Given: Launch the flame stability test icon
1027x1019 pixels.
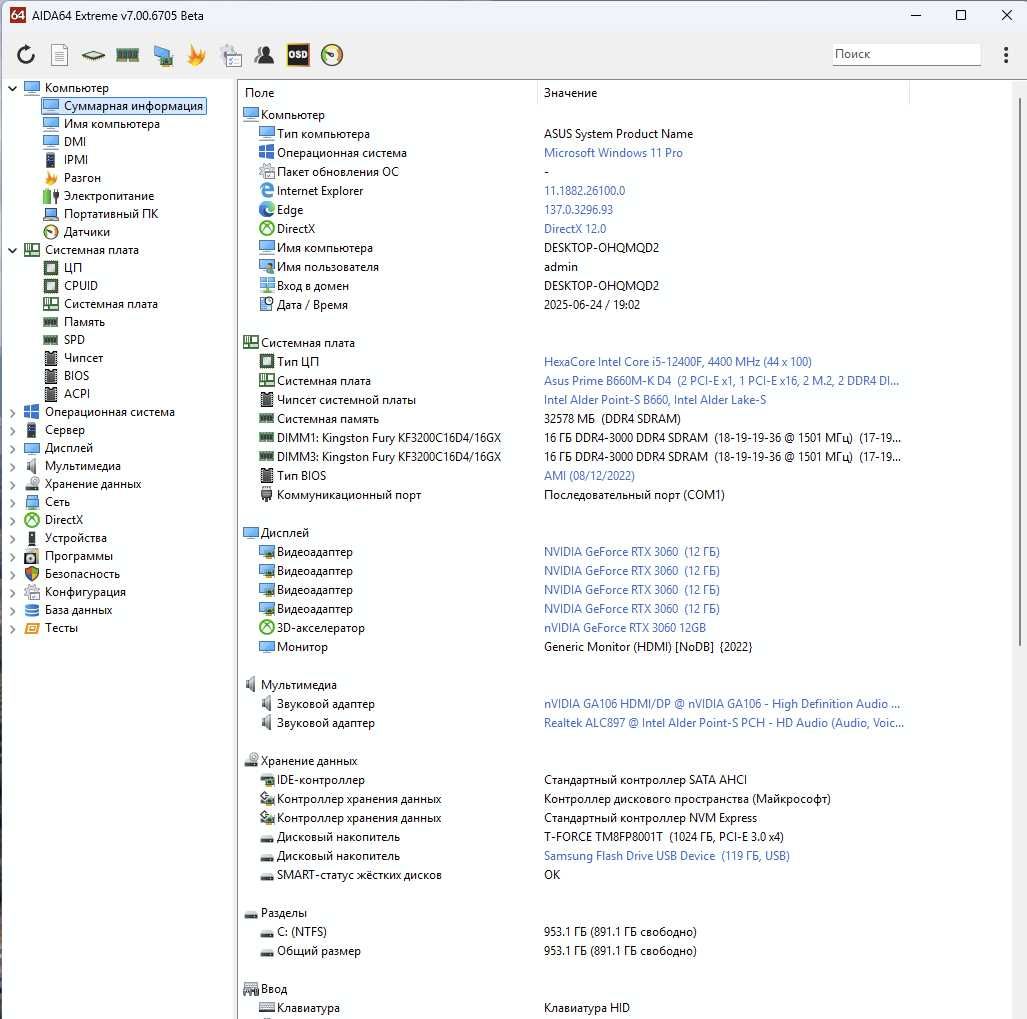Looking at the screenshot, I should pos(196,55).
